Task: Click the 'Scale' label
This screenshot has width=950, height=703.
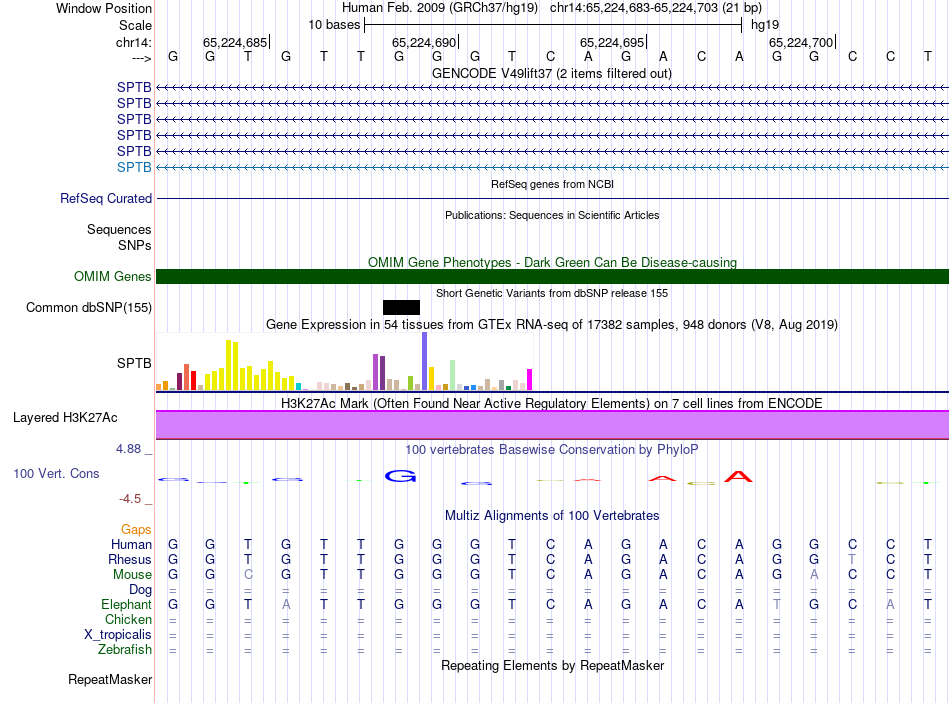Action: 135,25
